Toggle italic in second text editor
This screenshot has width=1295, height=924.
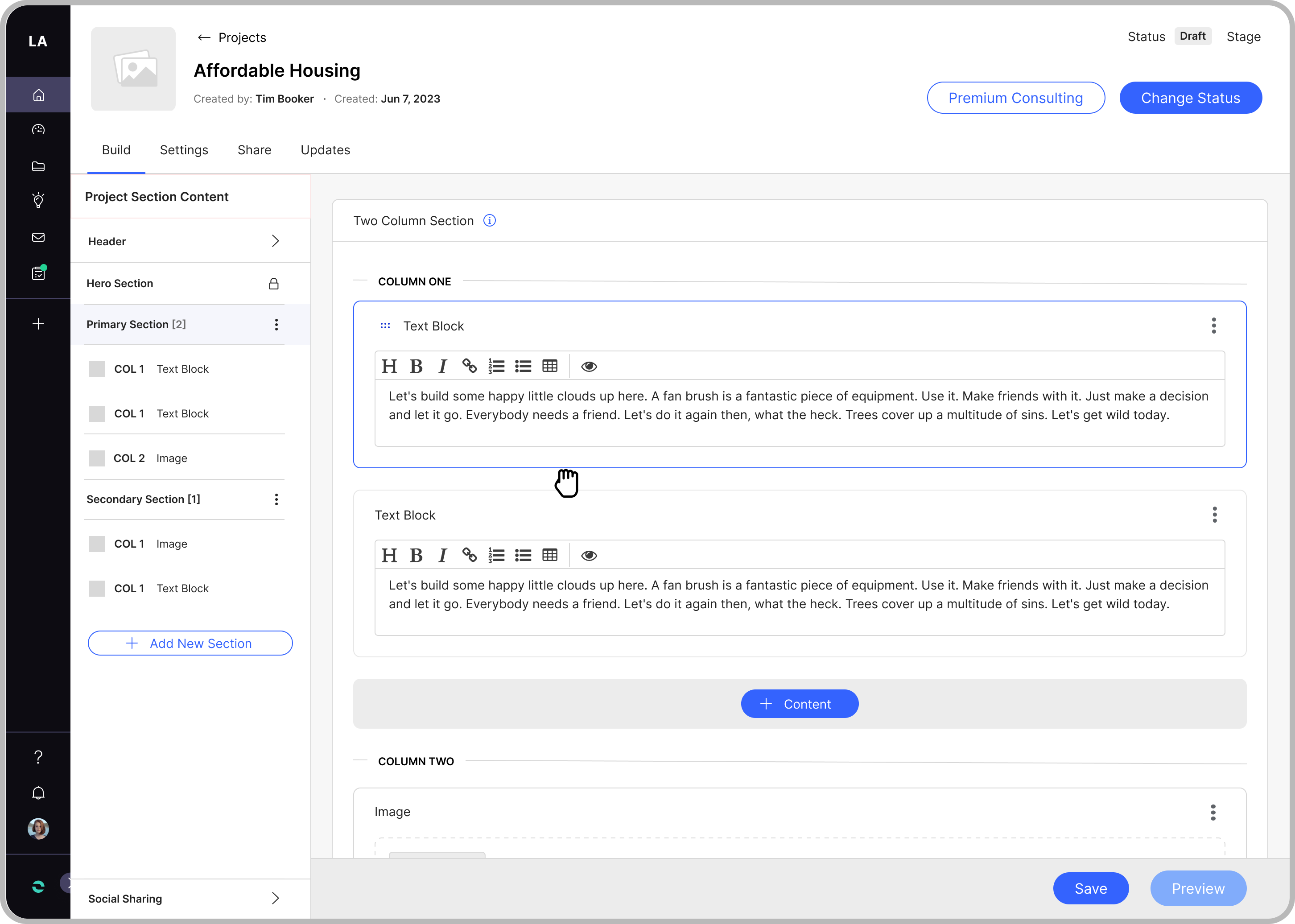coord(443,555)
